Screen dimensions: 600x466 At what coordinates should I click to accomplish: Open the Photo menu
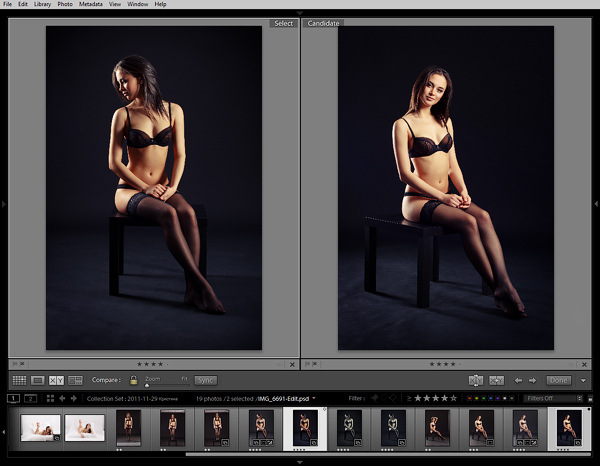[65, 4]
